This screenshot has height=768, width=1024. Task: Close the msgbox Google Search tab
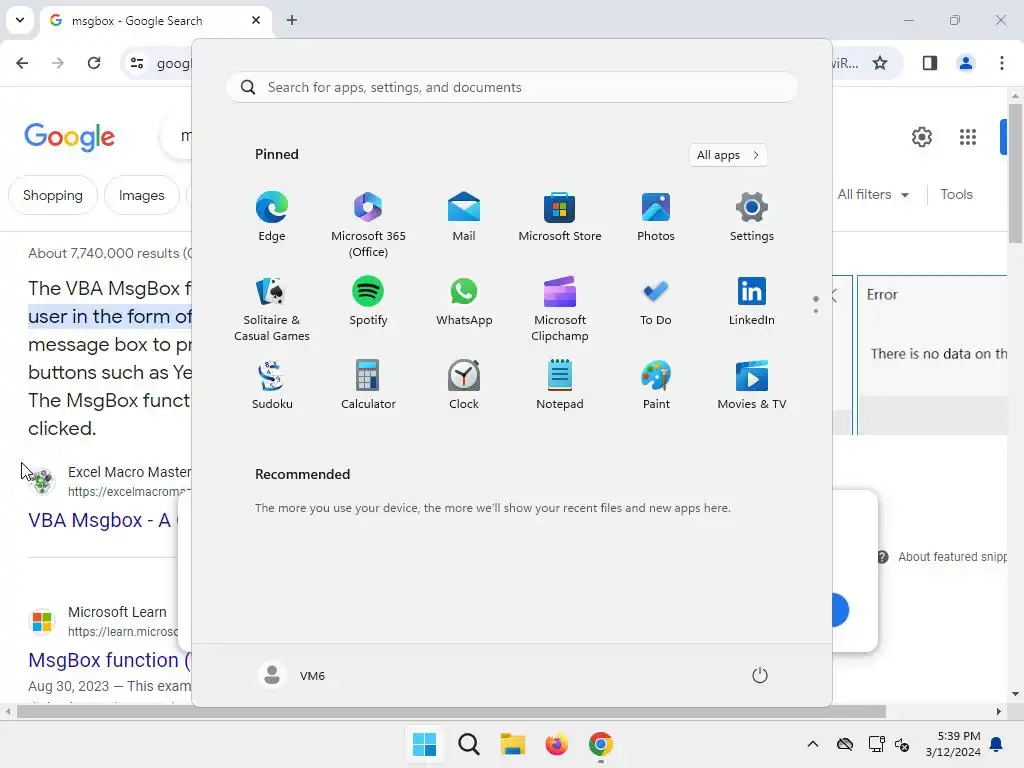pos(256,20)
